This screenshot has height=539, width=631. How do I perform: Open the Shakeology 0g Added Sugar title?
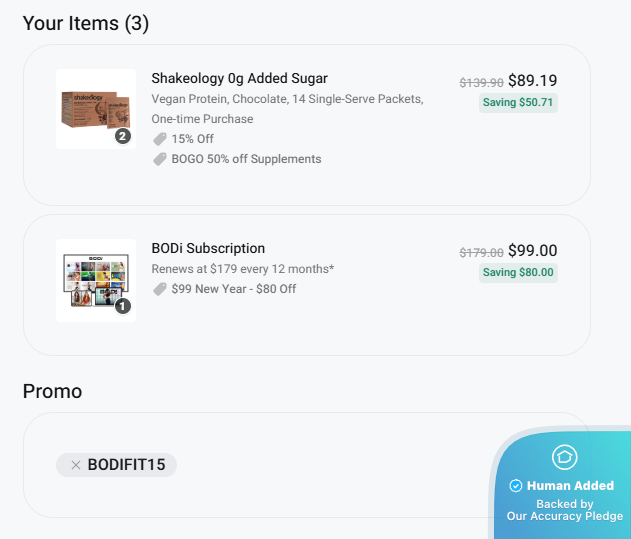tap(239, 78)
